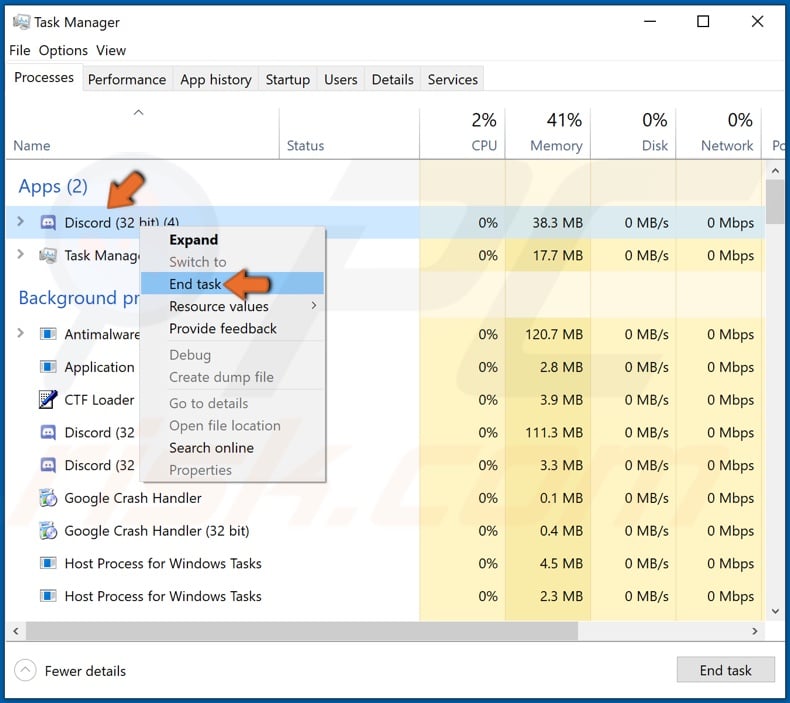790x703 pixels.
Task: Click Host Process icon in 4.5 MB row
Action: click(x=48, y=563)
